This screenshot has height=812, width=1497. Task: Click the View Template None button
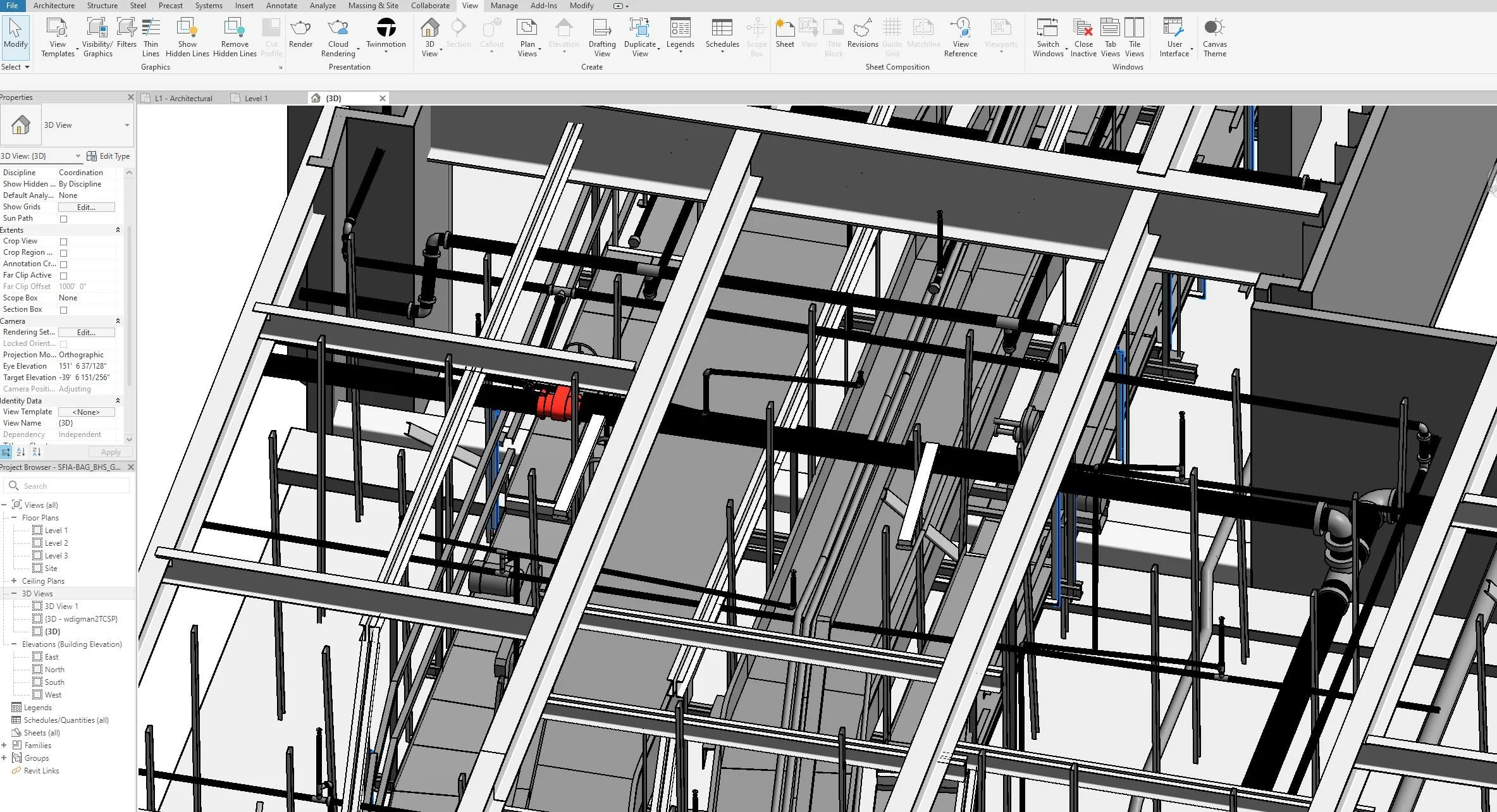tap(86, 412)
